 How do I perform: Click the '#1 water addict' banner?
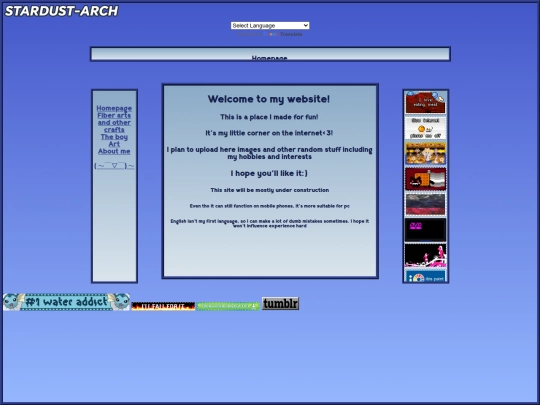(66, 302)
